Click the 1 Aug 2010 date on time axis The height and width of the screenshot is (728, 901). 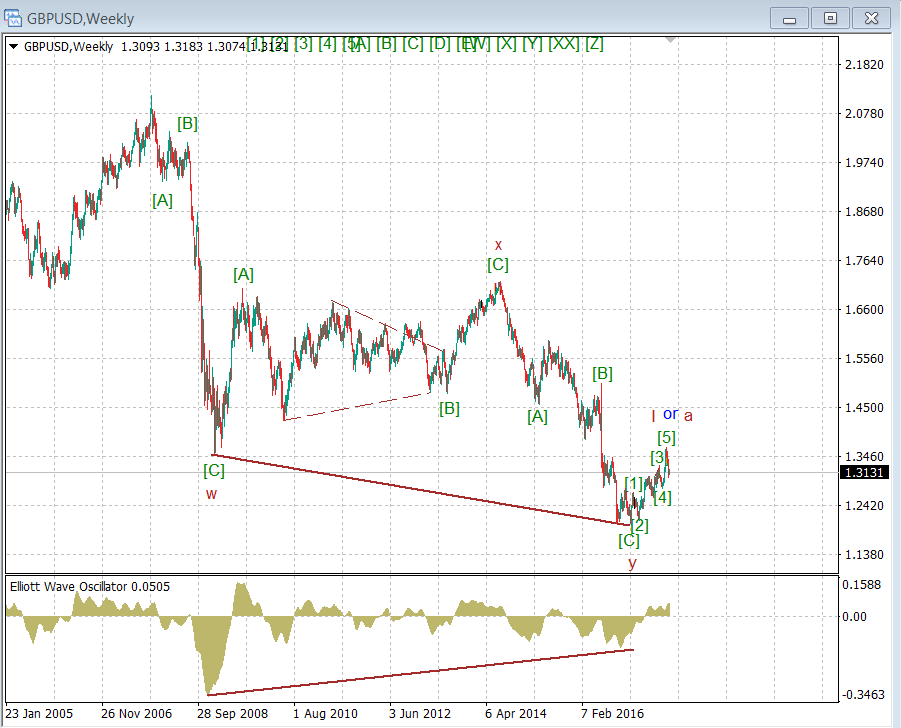coord(325,714)
